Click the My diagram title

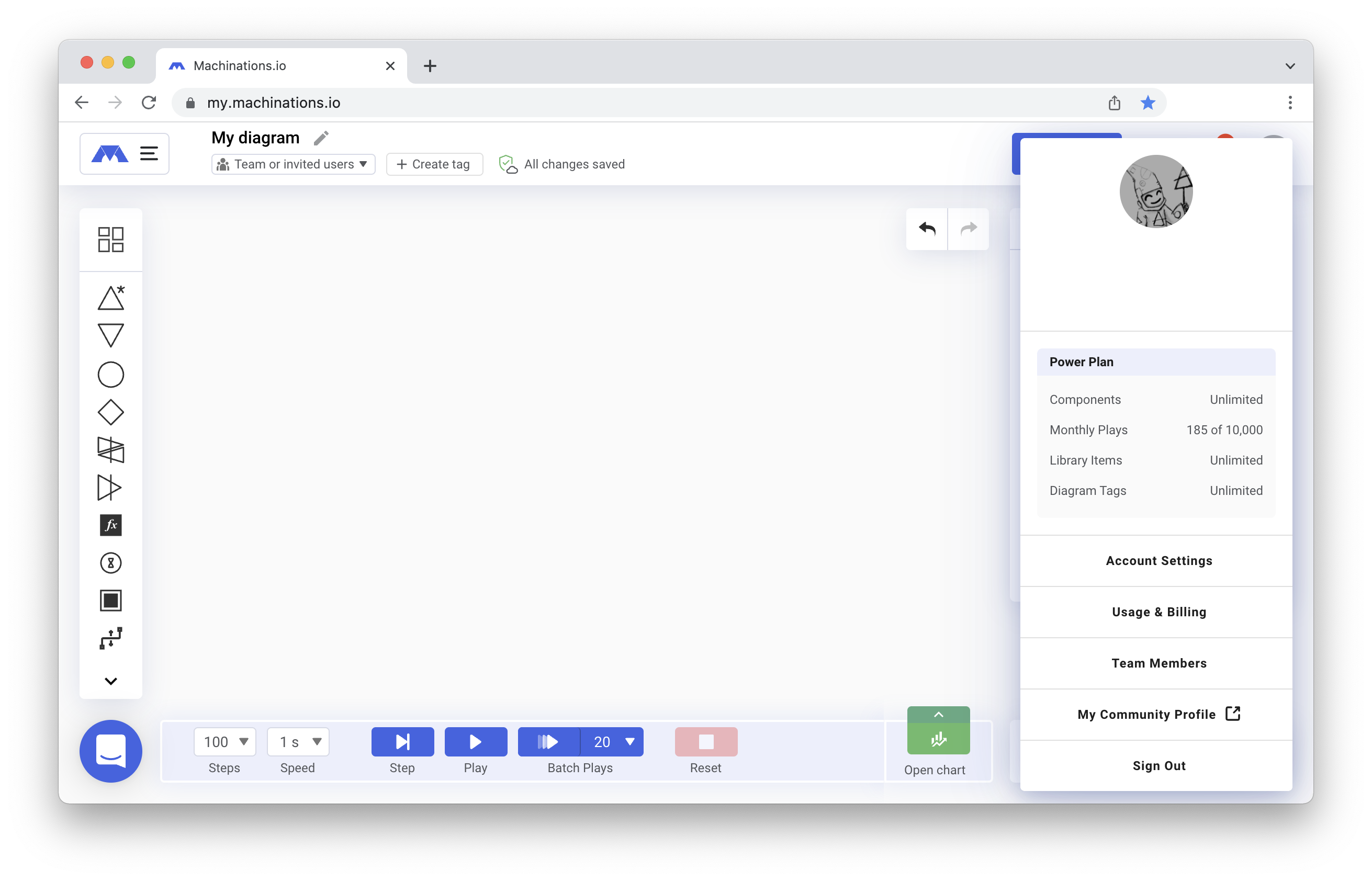(255, 138)
